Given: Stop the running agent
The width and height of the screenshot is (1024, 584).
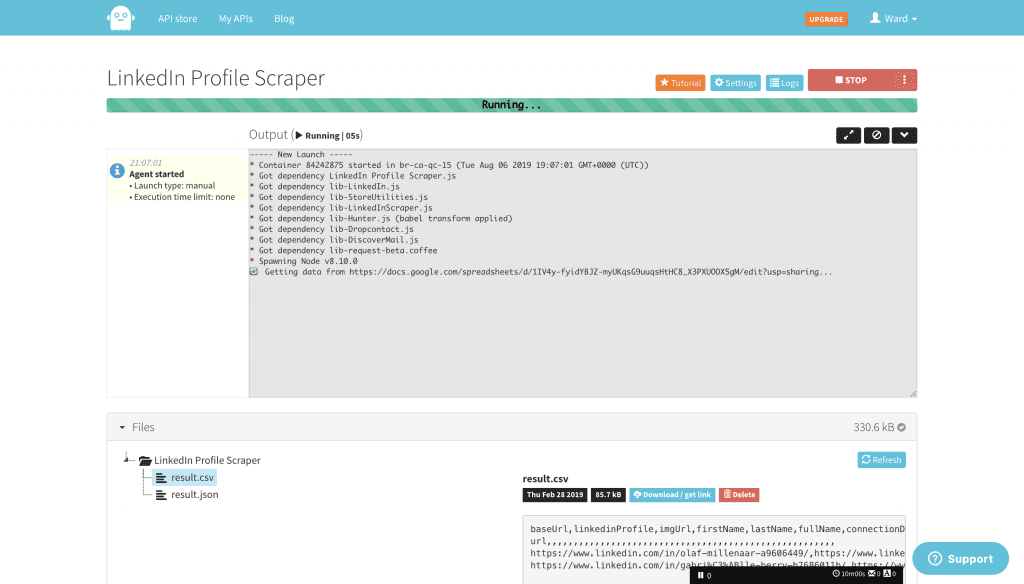Looking at the screenshot, I should coord(850,80).
